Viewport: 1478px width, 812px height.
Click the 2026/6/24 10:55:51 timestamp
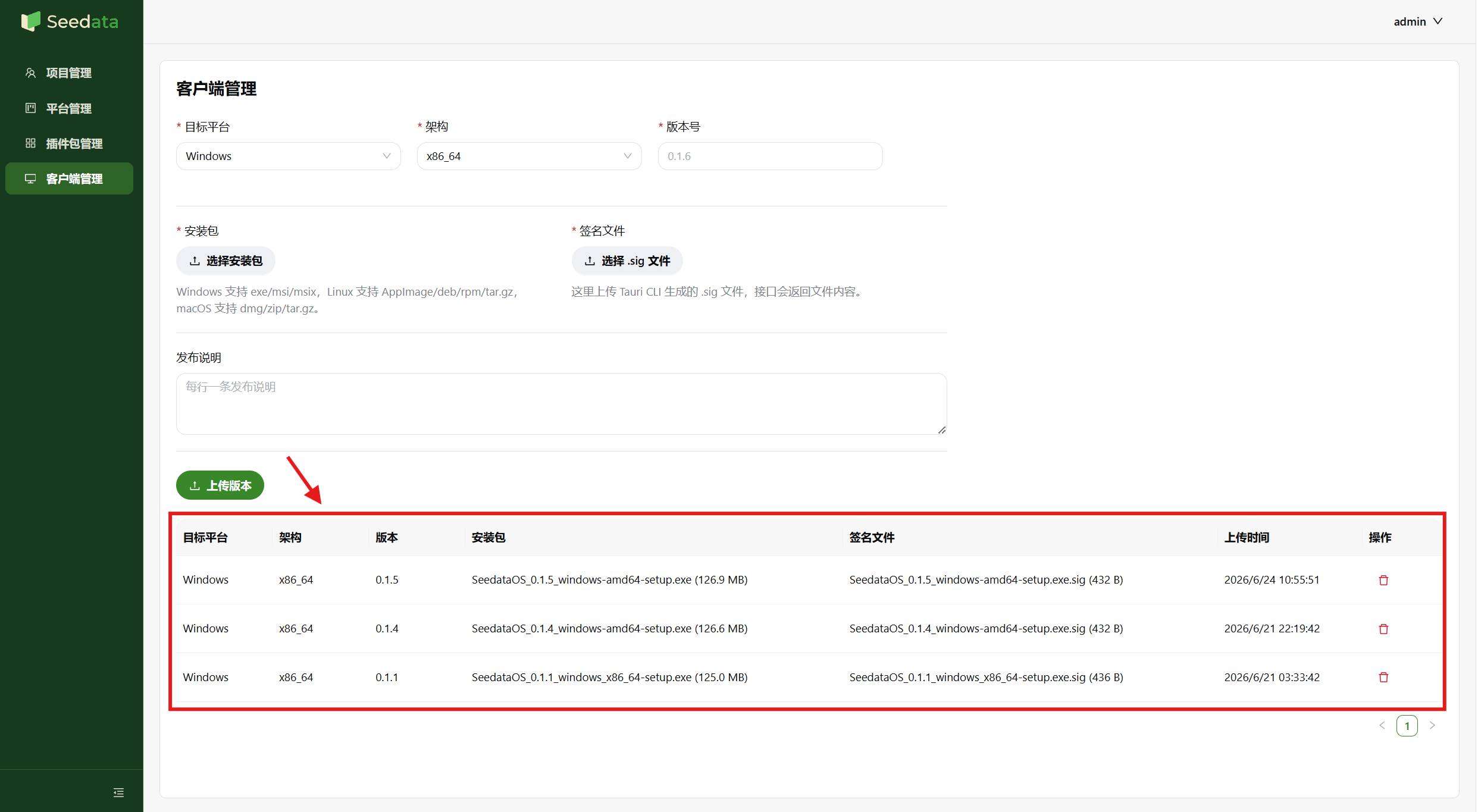click(1272, 579)
